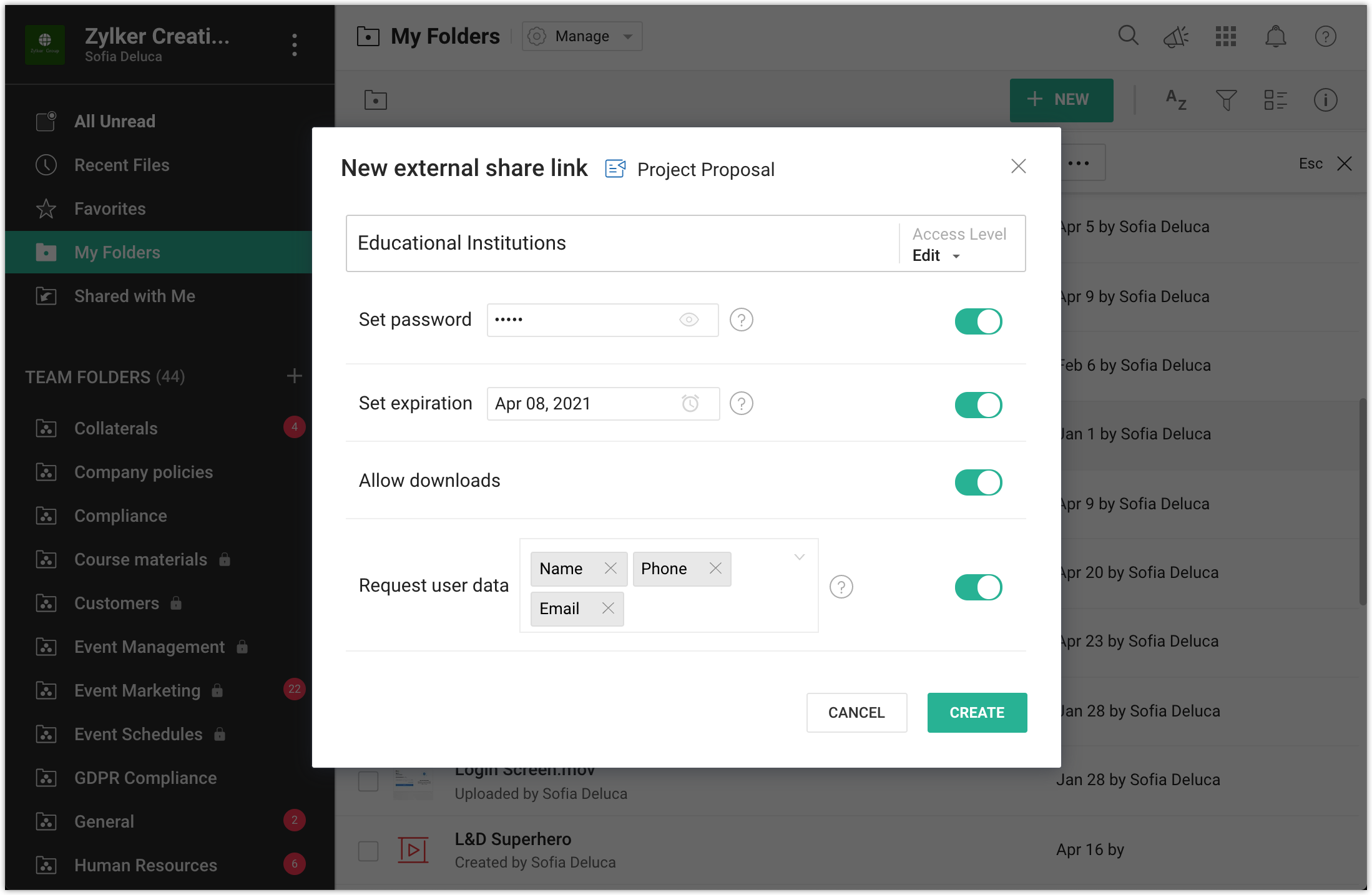Screen dimensions: 1372x895
Task: Open Recent Files in sidebar
Action: coord(122,165)
